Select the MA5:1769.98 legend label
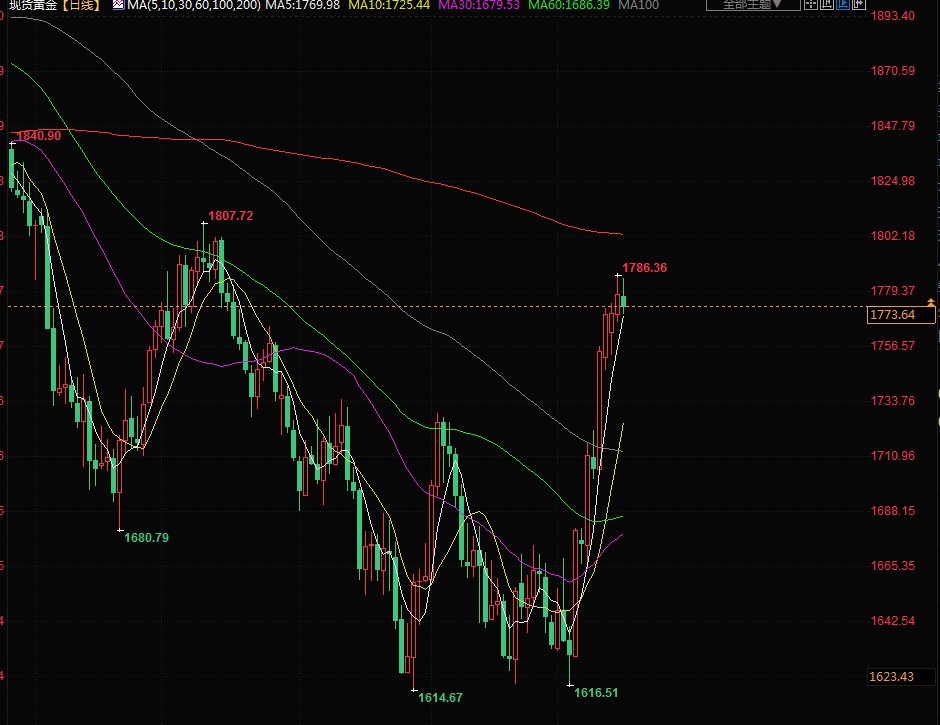Screen dimensions: 940x725 point(304,6)
